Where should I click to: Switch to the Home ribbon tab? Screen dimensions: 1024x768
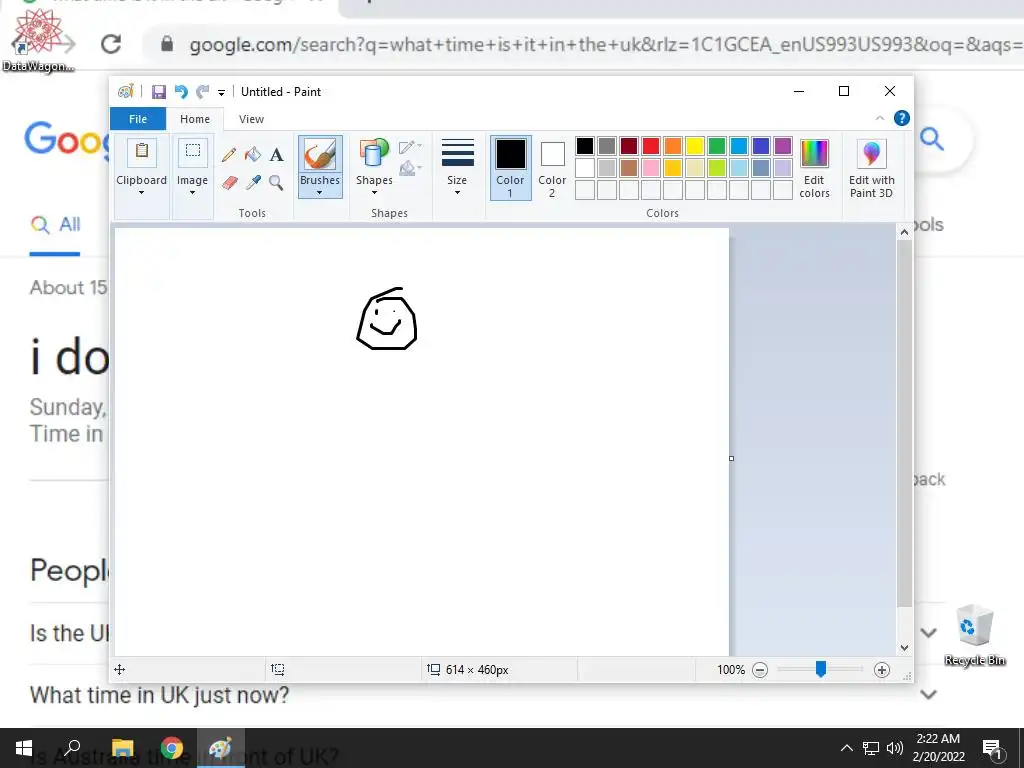click(195, 119)
